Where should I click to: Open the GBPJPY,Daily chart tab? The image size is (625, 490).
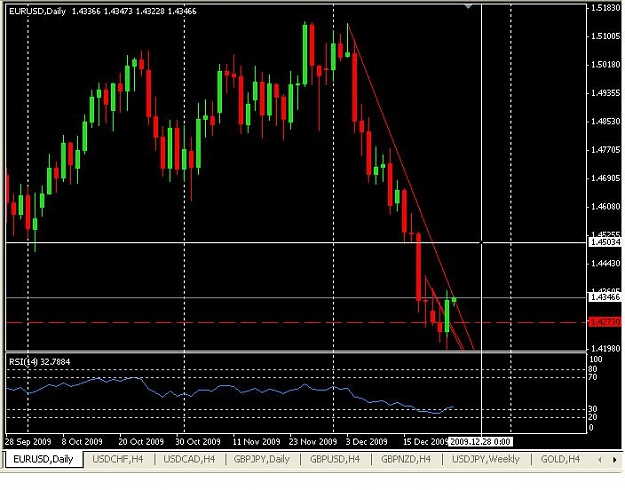pos(261,459)
